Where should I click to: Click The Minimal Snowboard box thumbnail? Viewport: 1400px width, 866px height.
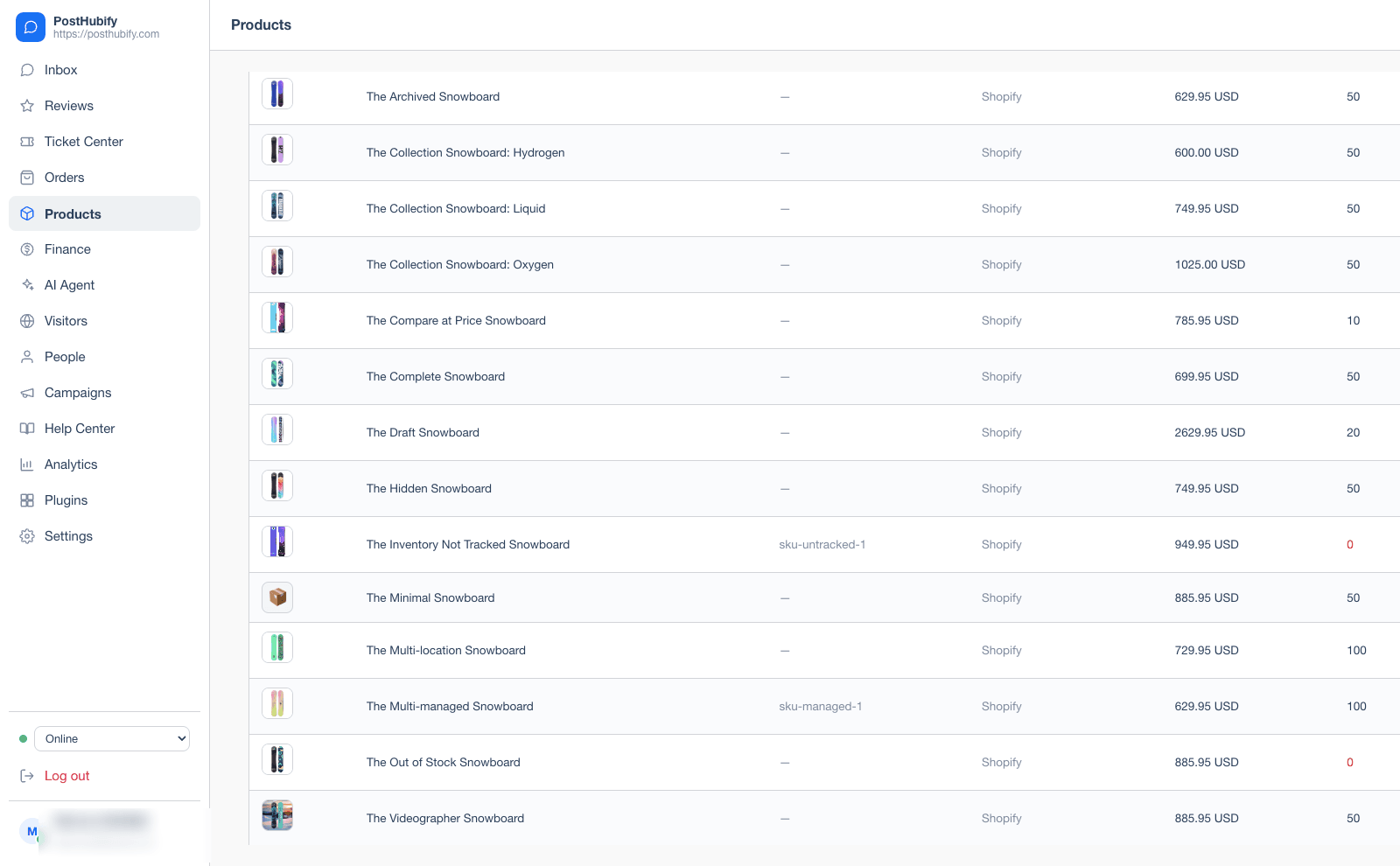coord(277,597)
